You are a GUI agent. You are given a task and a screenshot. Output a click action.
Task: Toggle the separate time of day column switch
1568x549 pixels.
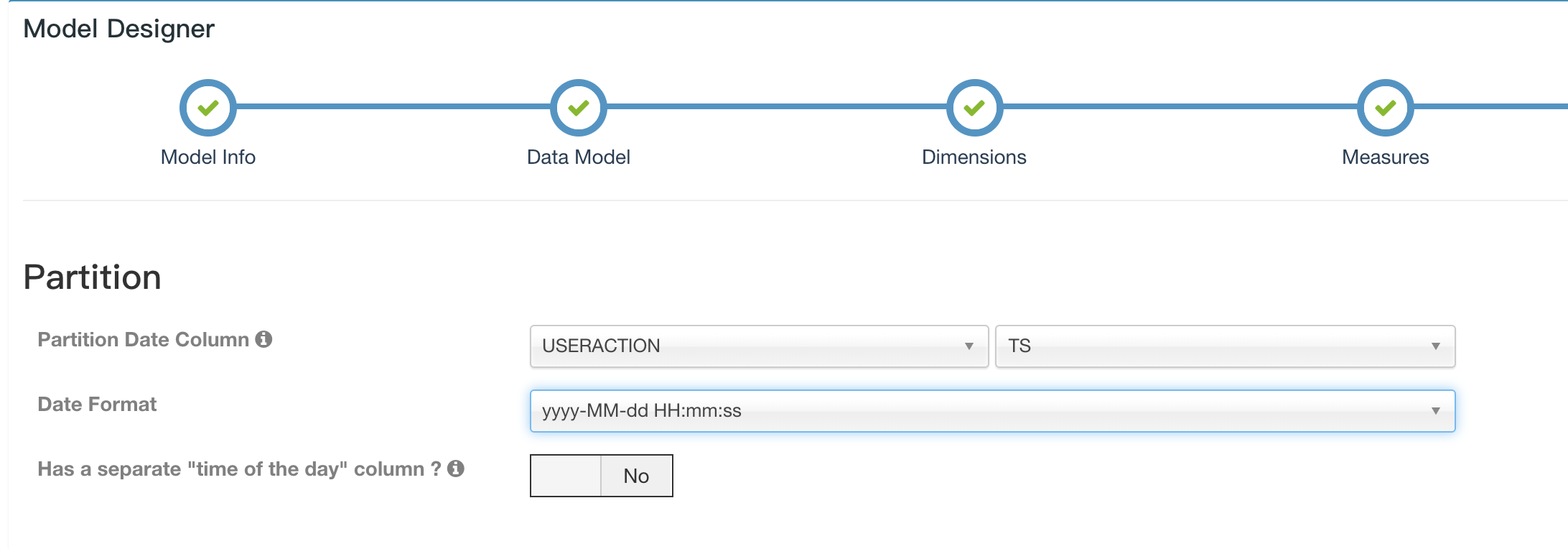[601, 476]
